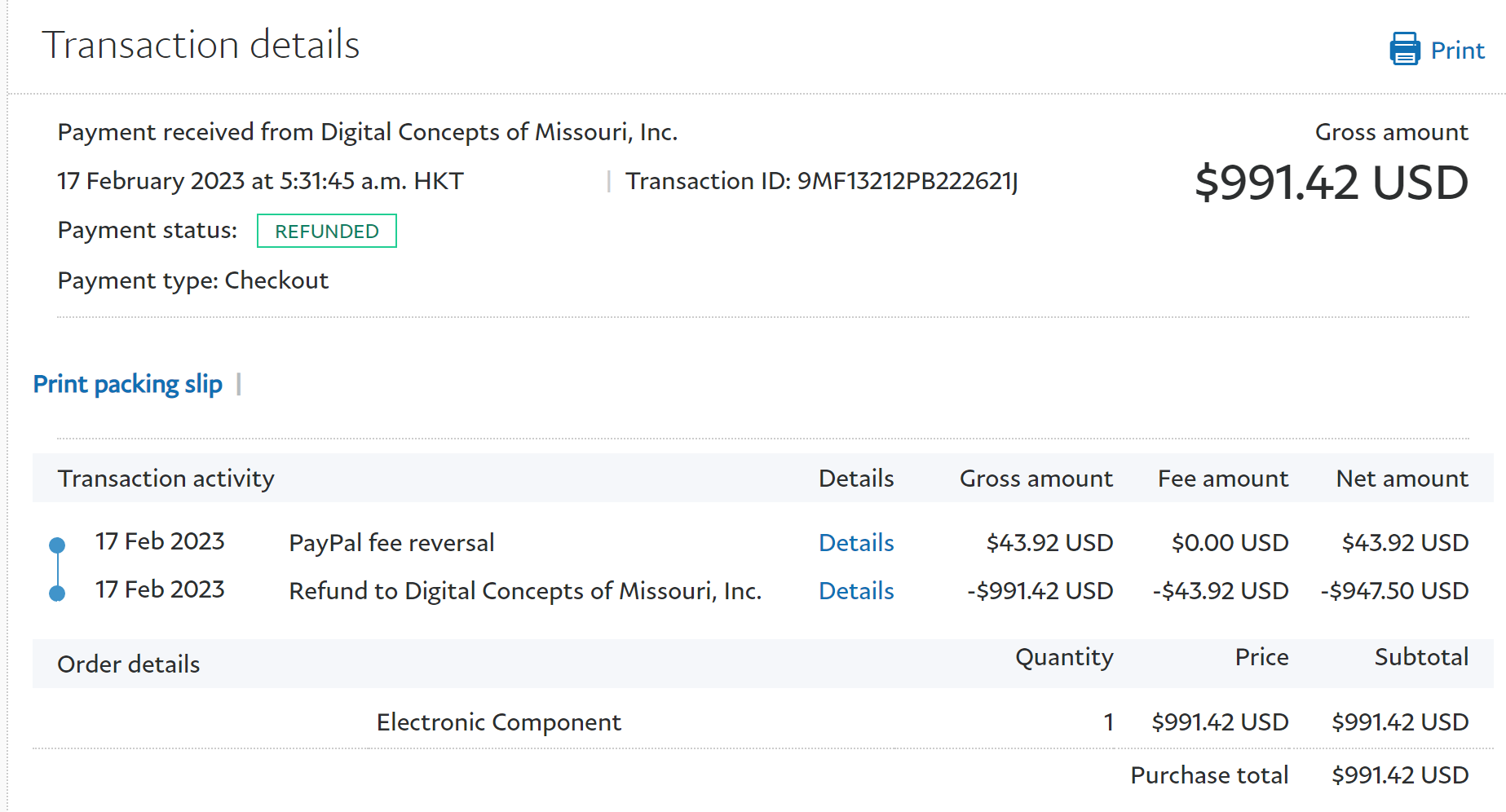This screenshot has width=1506, height=812.
Task: Click the Fee amount column header
Action: 1222,479
